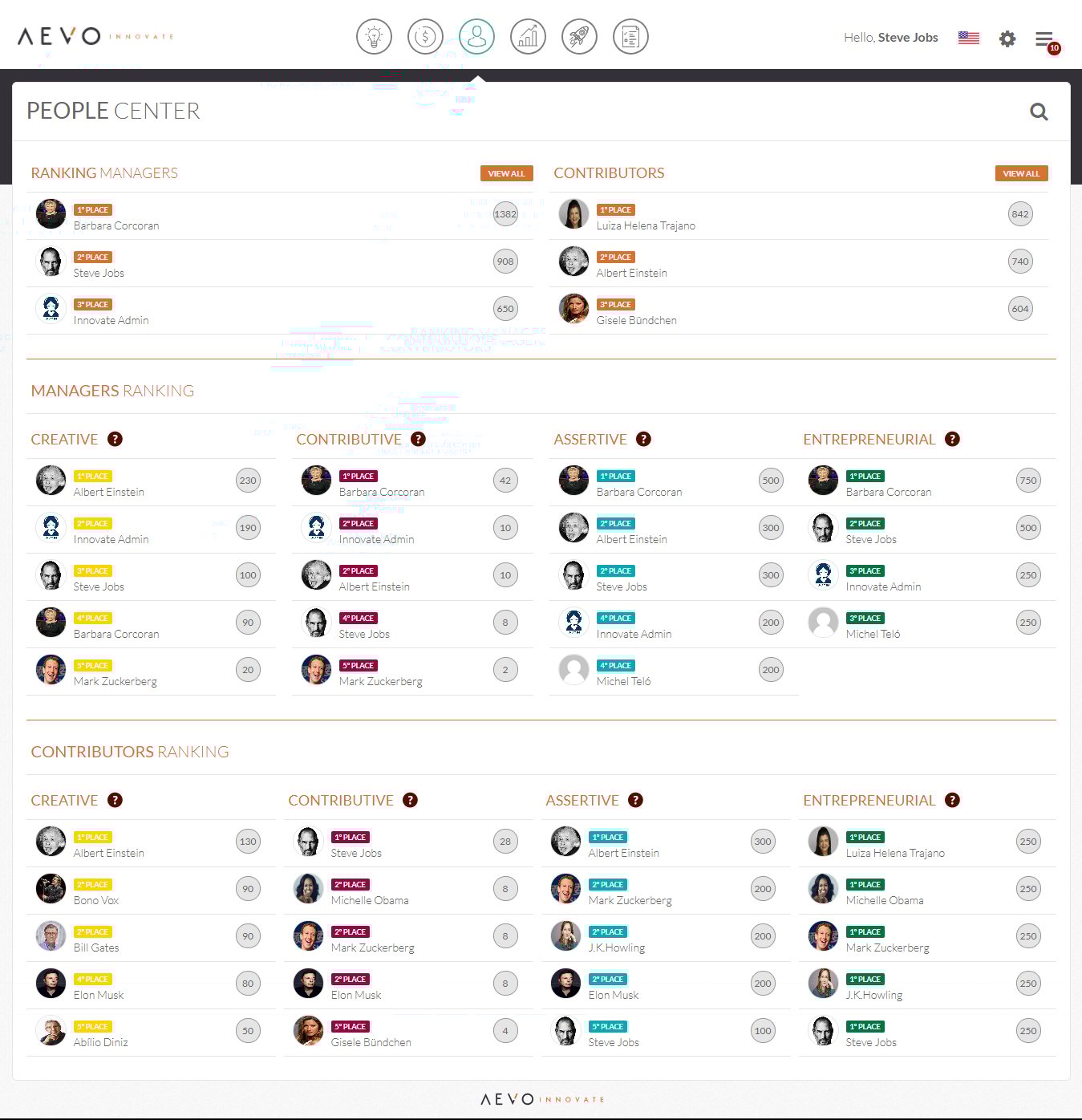This screenshot has height=1120, width=1082.
Task: Click Luiza Helena Trajano's 842 score badge
Action: [x=1020, y=214]
